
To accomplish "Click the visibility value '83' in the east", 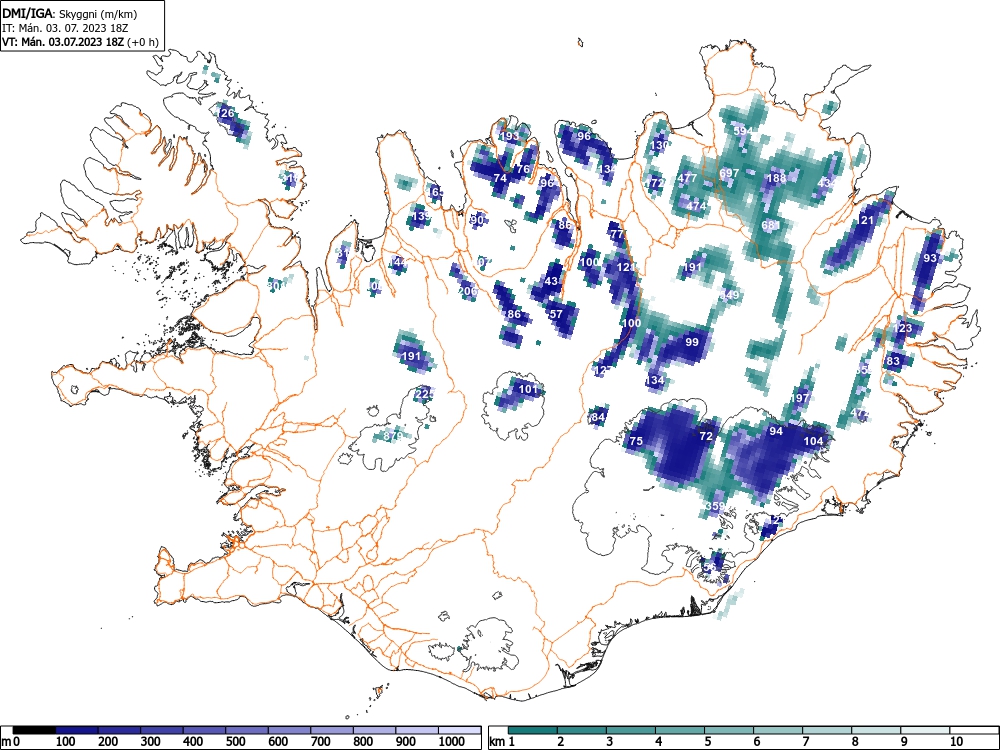I will click(x=893, y=361).
